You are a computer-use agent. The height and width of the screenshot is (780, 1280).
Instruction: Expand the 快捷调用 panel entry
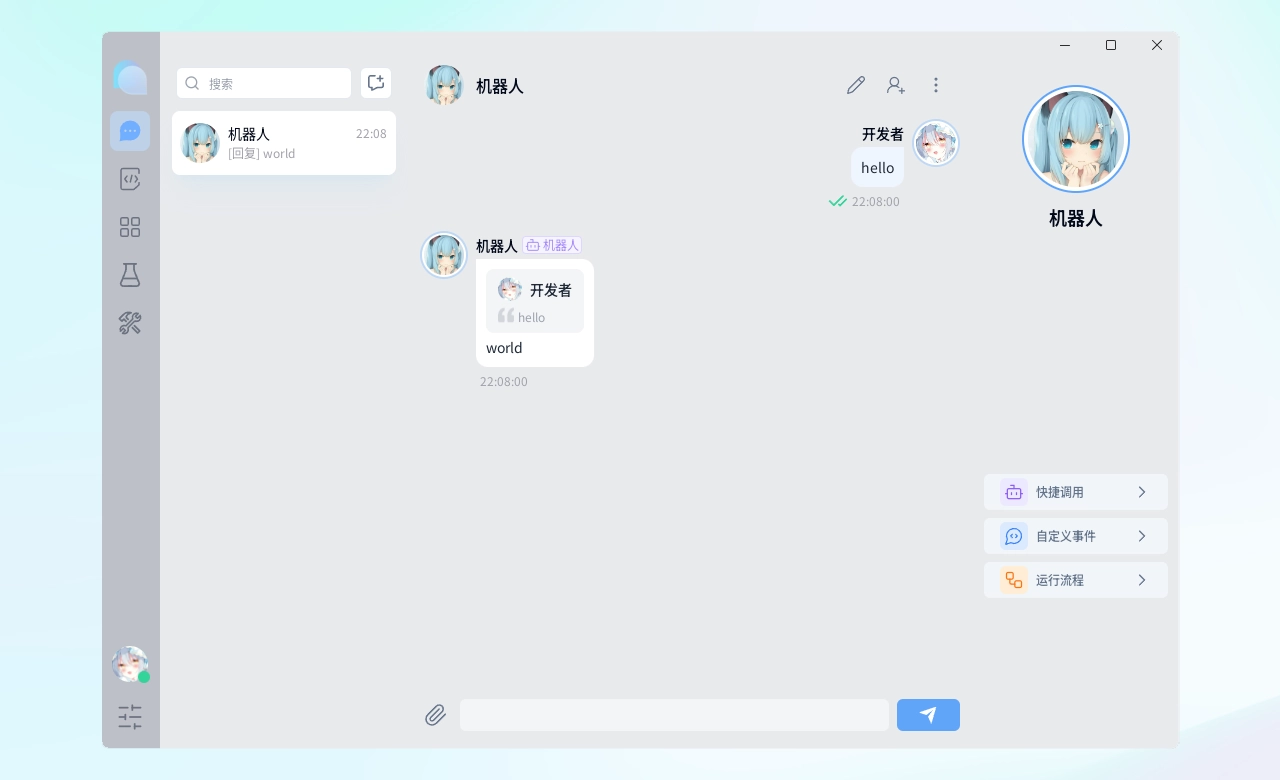point(1076,492)
